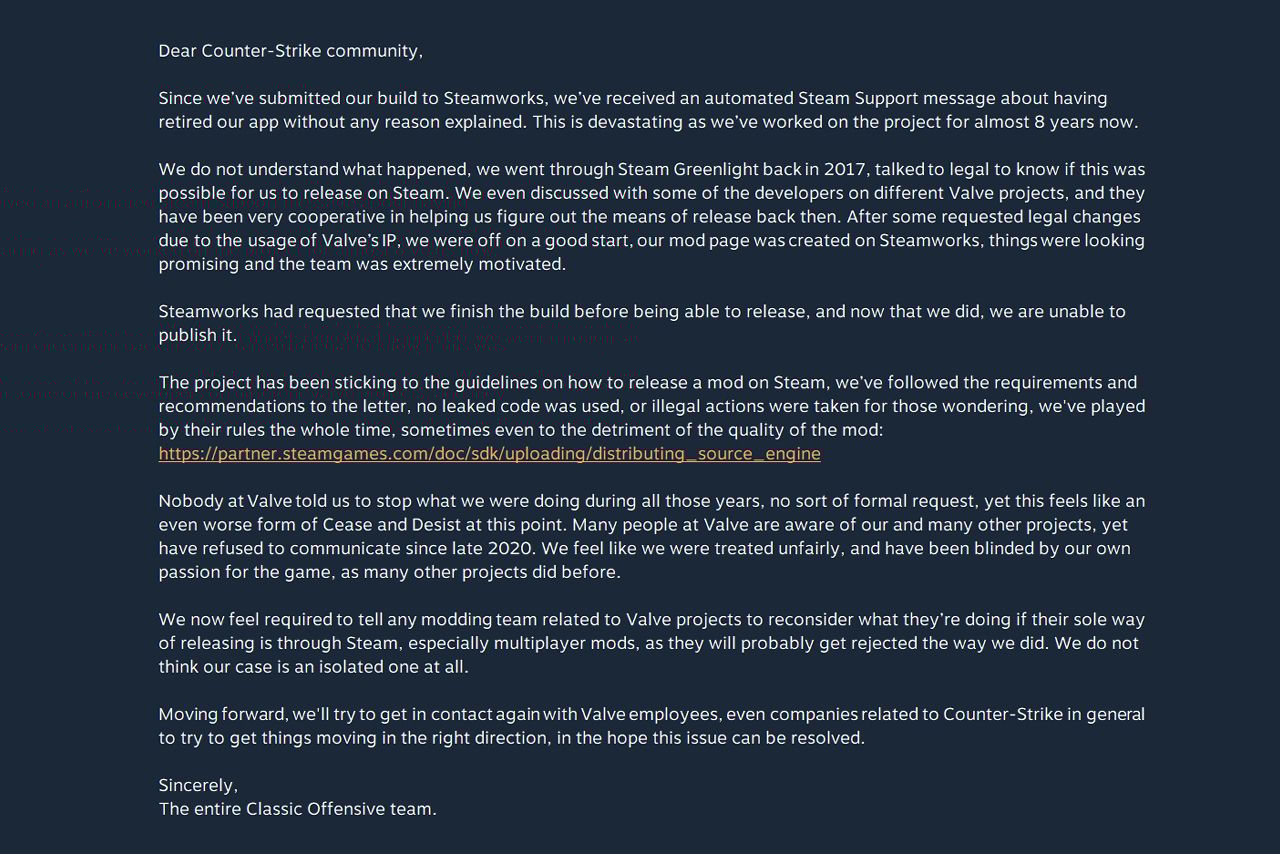
Task: Click the line starting 'due to the usage of Valve's IP'
Action: tap(652, 240)
